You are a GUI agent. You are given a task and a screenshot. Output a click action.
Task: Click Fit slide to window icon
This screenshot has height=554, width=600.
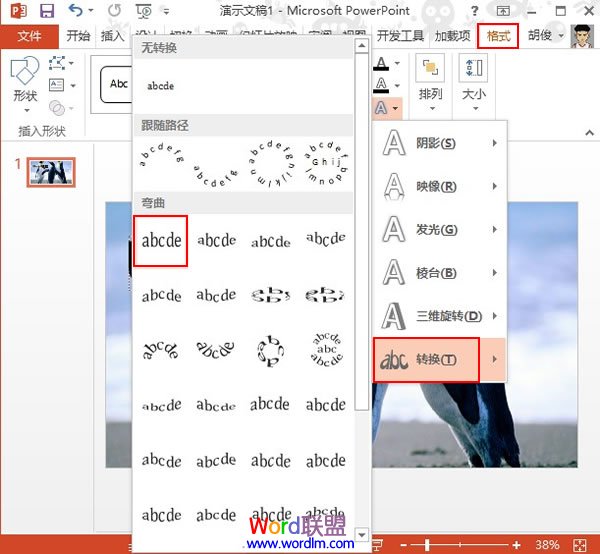click(580, 545)
